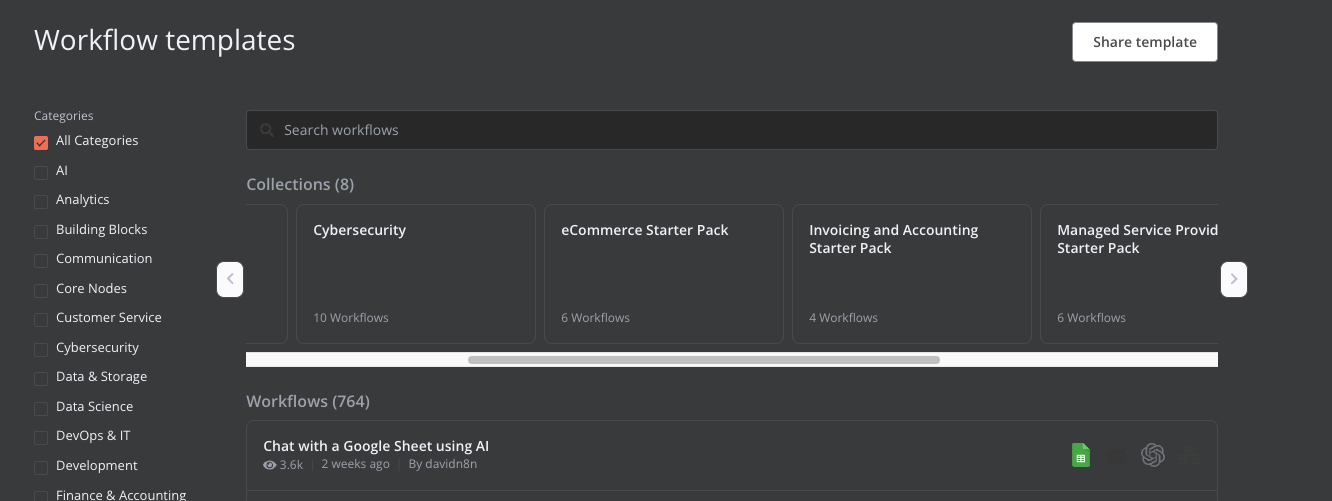Open Chat with a Google Sheet workflow

[x=376, y=446]
